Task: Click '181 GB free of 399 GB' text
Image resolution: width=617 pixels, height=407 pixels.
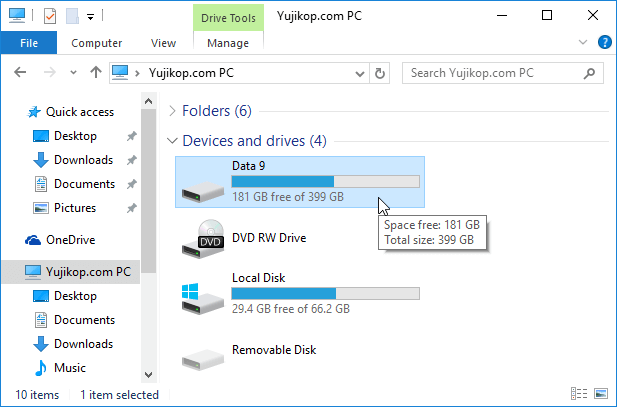Action: click(288, 196)
